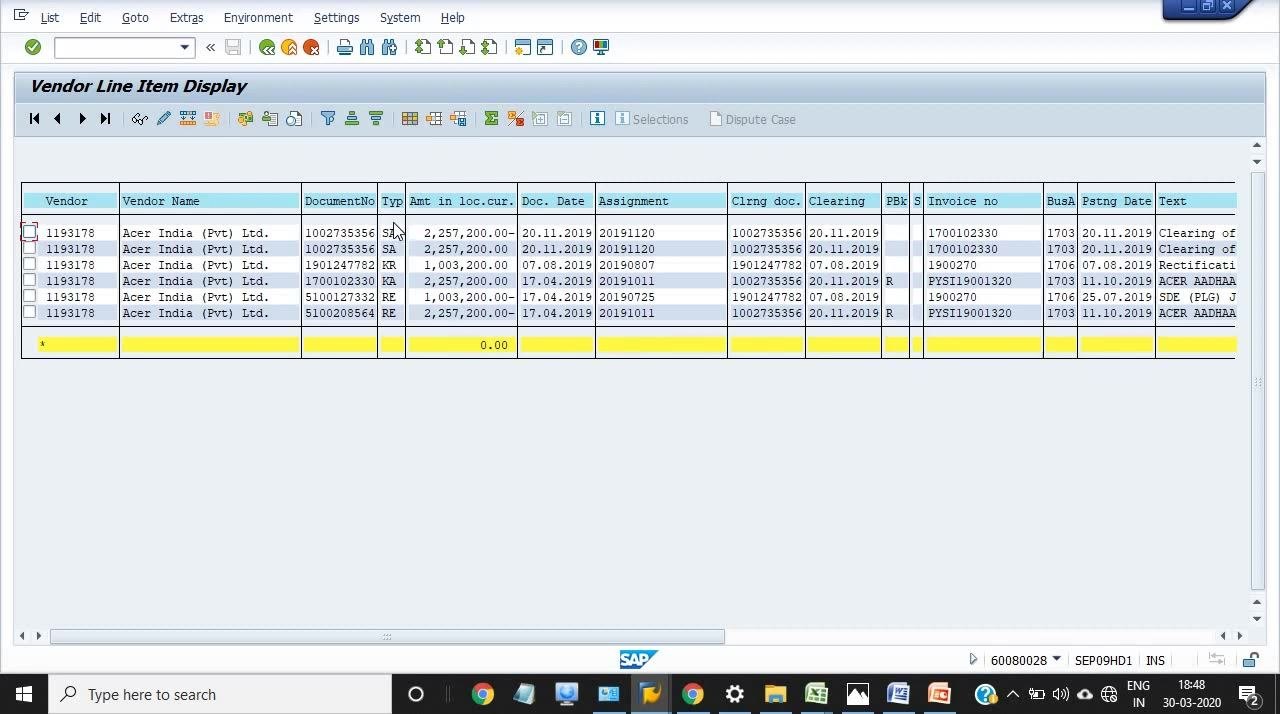Screen dimensions: 1280x714
Task: Click the Selections button
Action: point(651,119)
